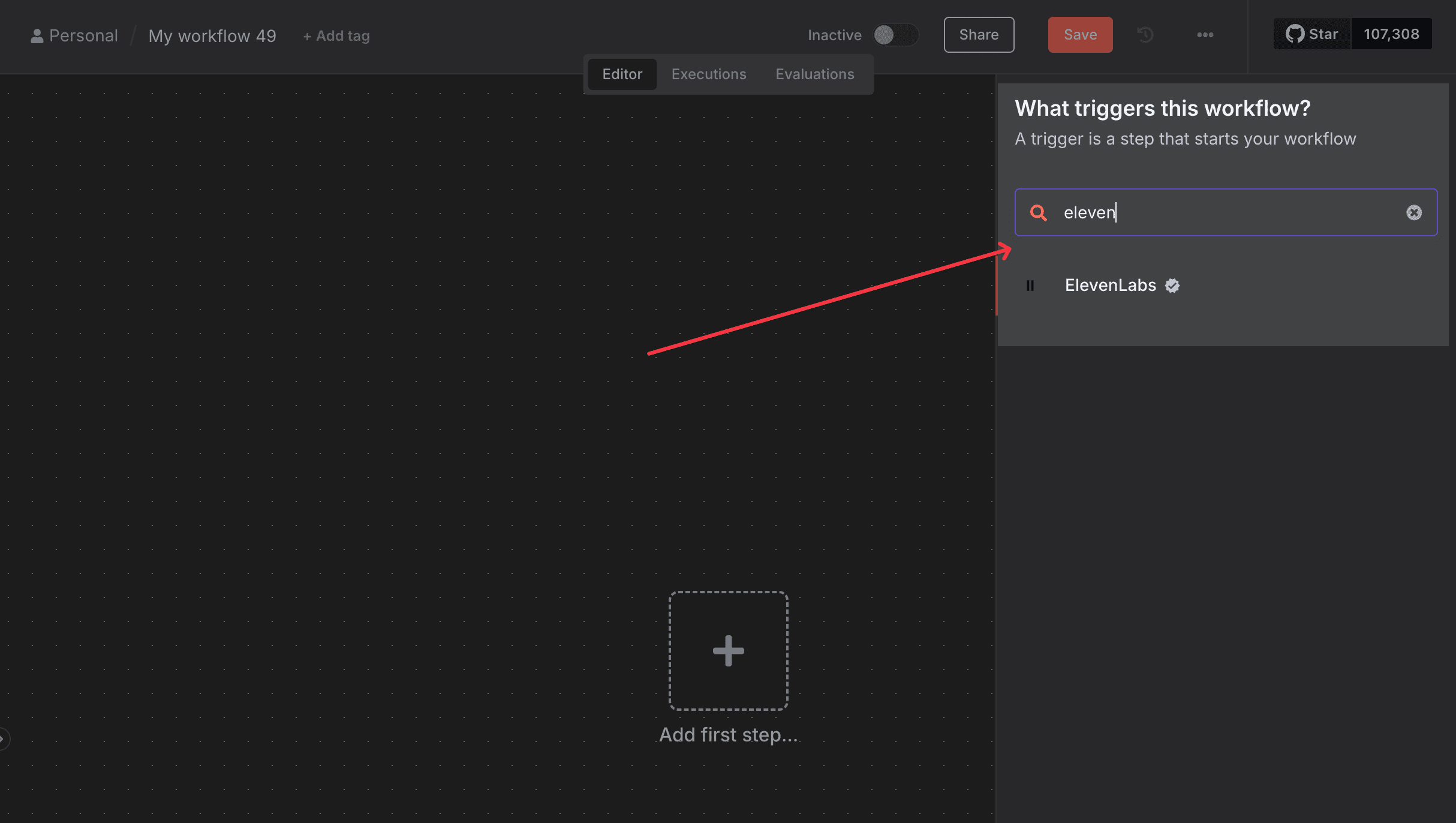Select ElevenLabs as the workflow trigger
1456x823 pixels.
[1110, 285]
